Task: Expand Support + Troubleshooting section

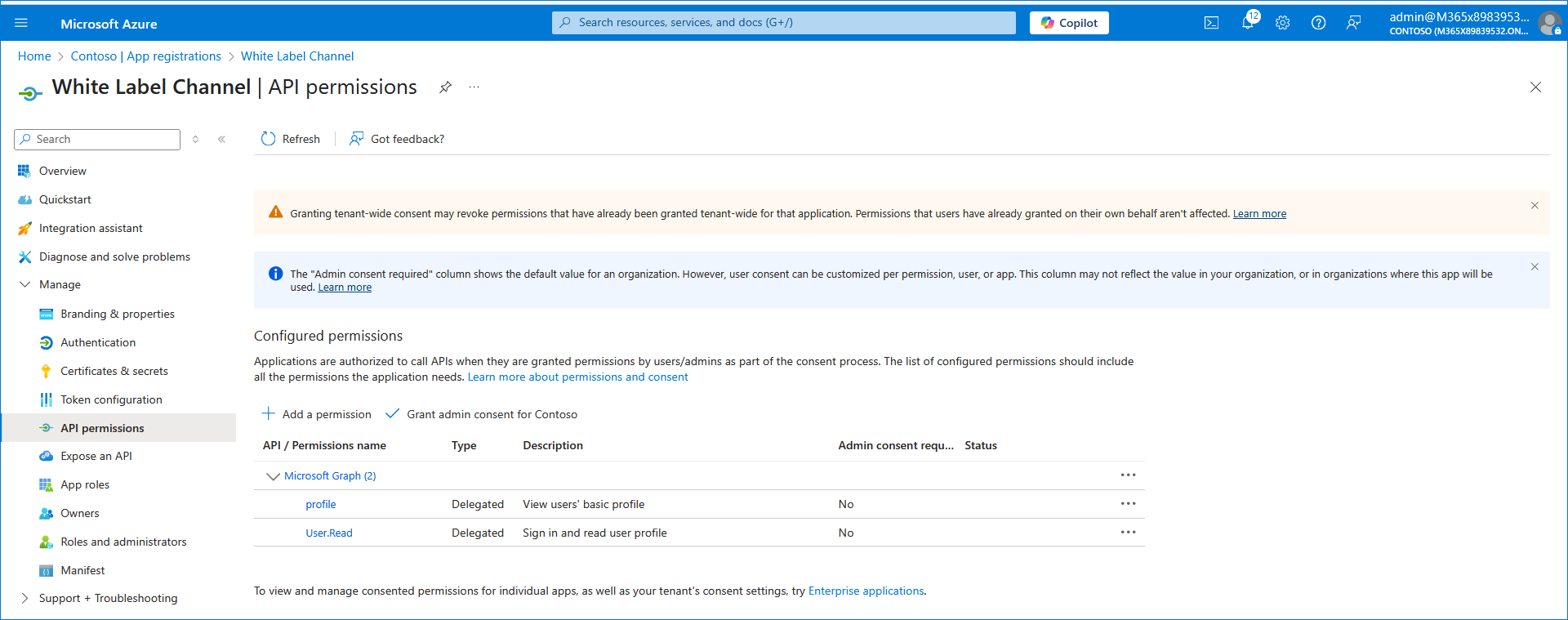Action: pos(25,598)
